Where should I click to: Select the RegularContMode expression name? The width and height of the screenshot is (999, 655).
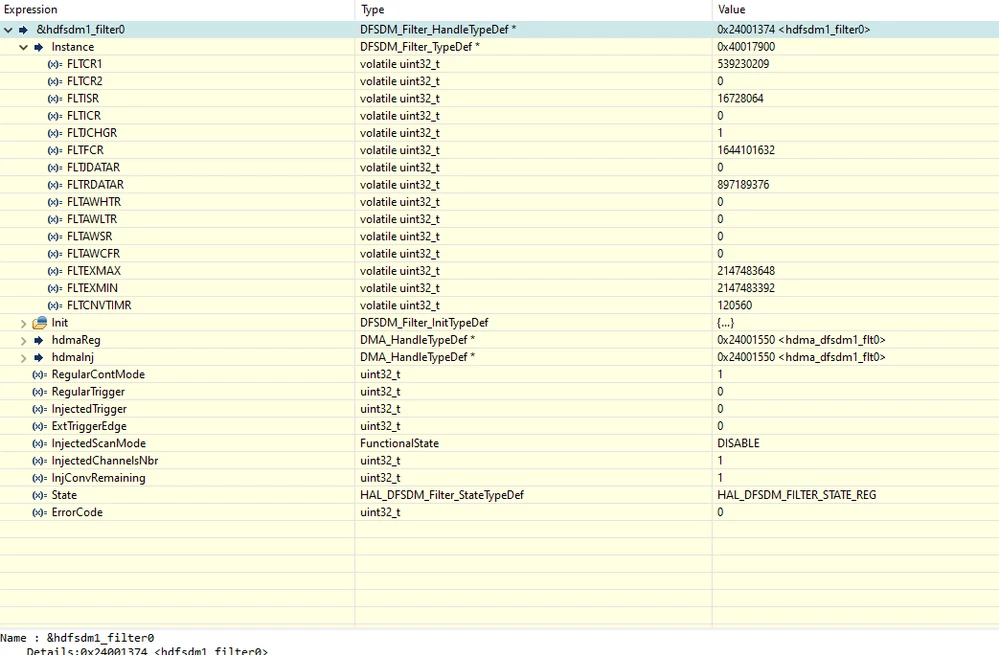pos(98,374)
